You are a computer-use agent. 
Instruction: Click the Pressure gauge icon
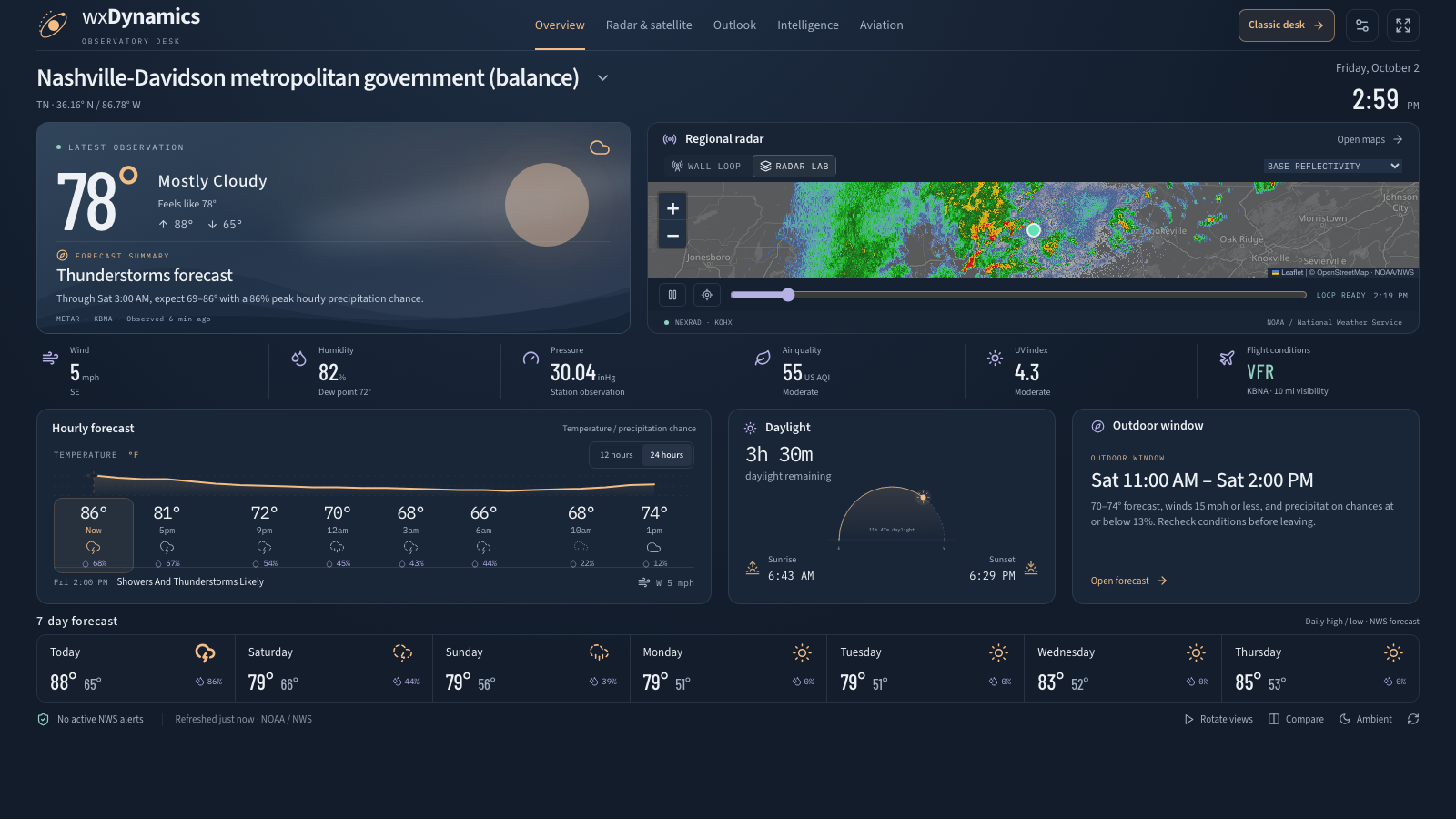(x=531, y=358)
